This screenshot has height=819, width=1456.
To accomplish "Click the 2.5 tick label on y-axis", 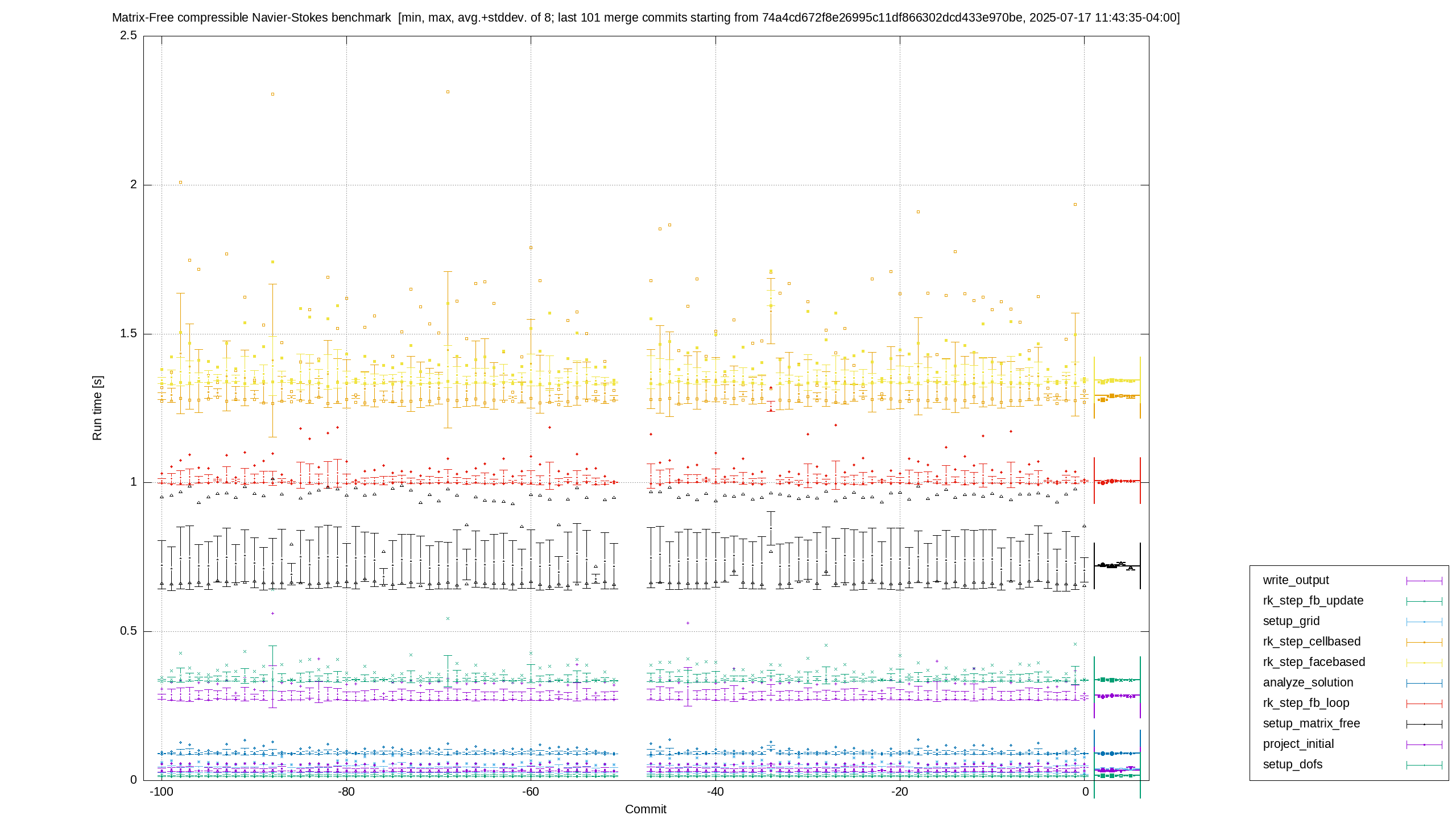I will [129, 35].
